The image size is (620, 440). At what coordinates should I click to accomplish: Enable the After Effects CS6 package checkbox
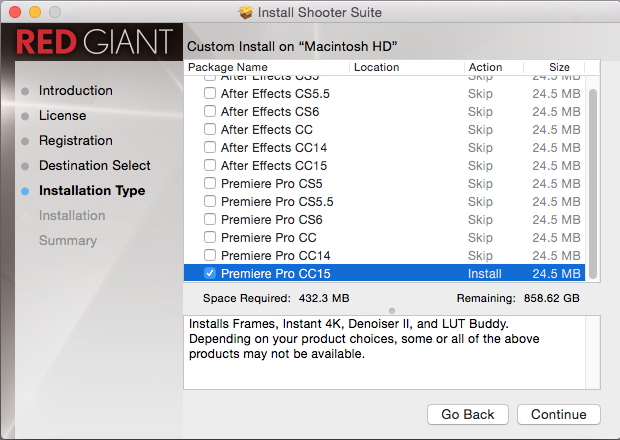tap(210, 111)
